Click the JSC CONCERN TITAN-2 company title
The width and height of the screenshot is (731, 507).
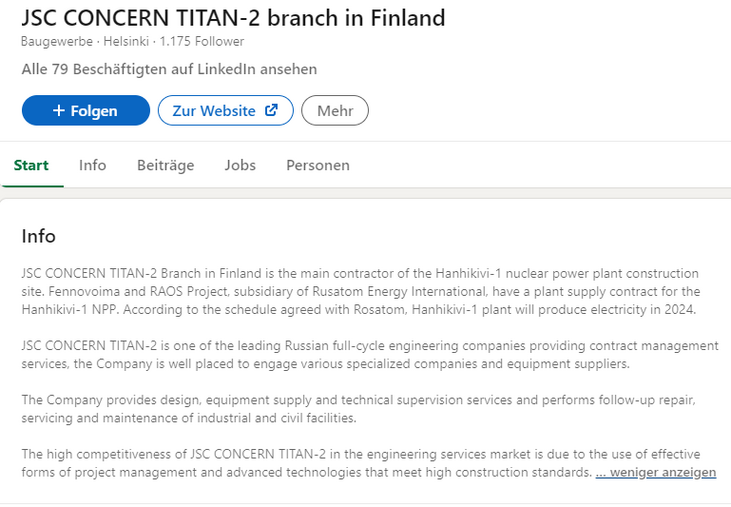pyautogui.click(x=234, y=18)
